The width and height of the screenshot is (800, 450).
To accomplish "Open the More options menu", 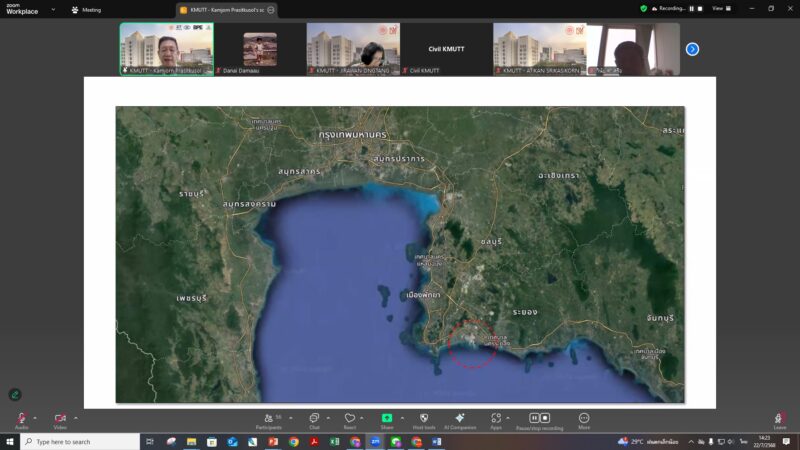I will [x=584, y=418].
